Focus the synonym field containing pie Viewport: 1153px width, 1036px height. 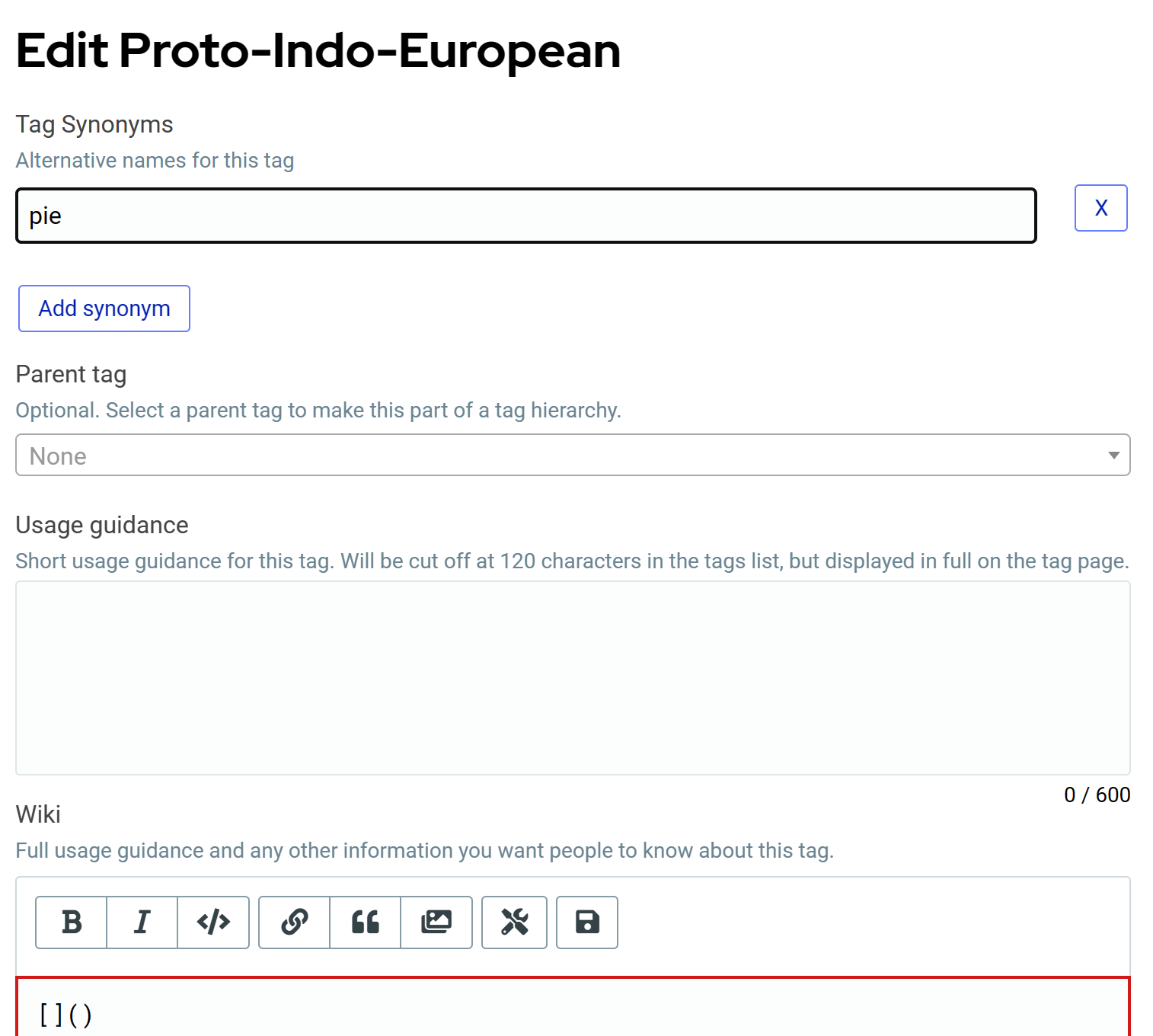(525, 216)
